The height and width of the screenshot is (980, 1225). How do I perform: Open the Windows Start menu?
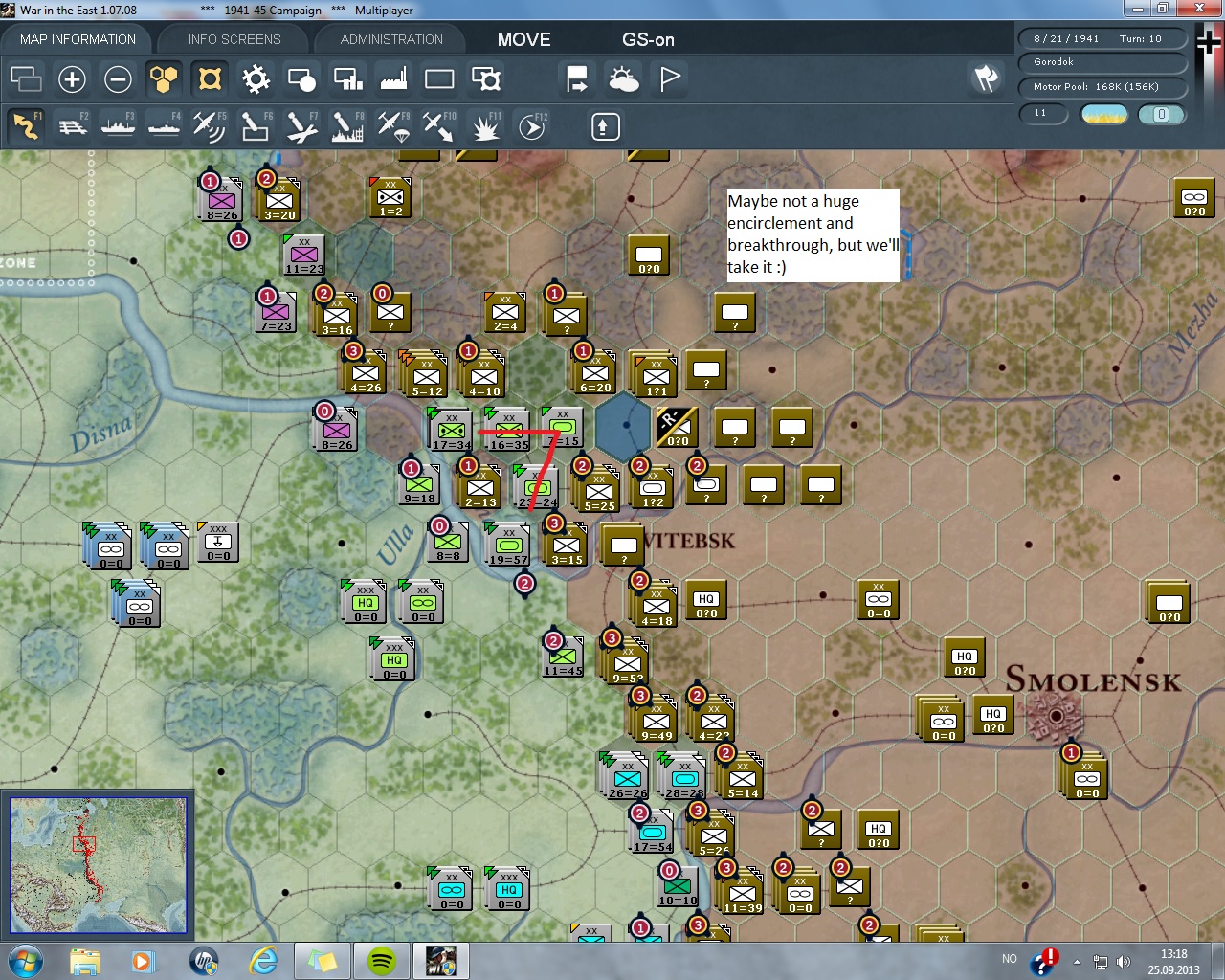[26, 961]
